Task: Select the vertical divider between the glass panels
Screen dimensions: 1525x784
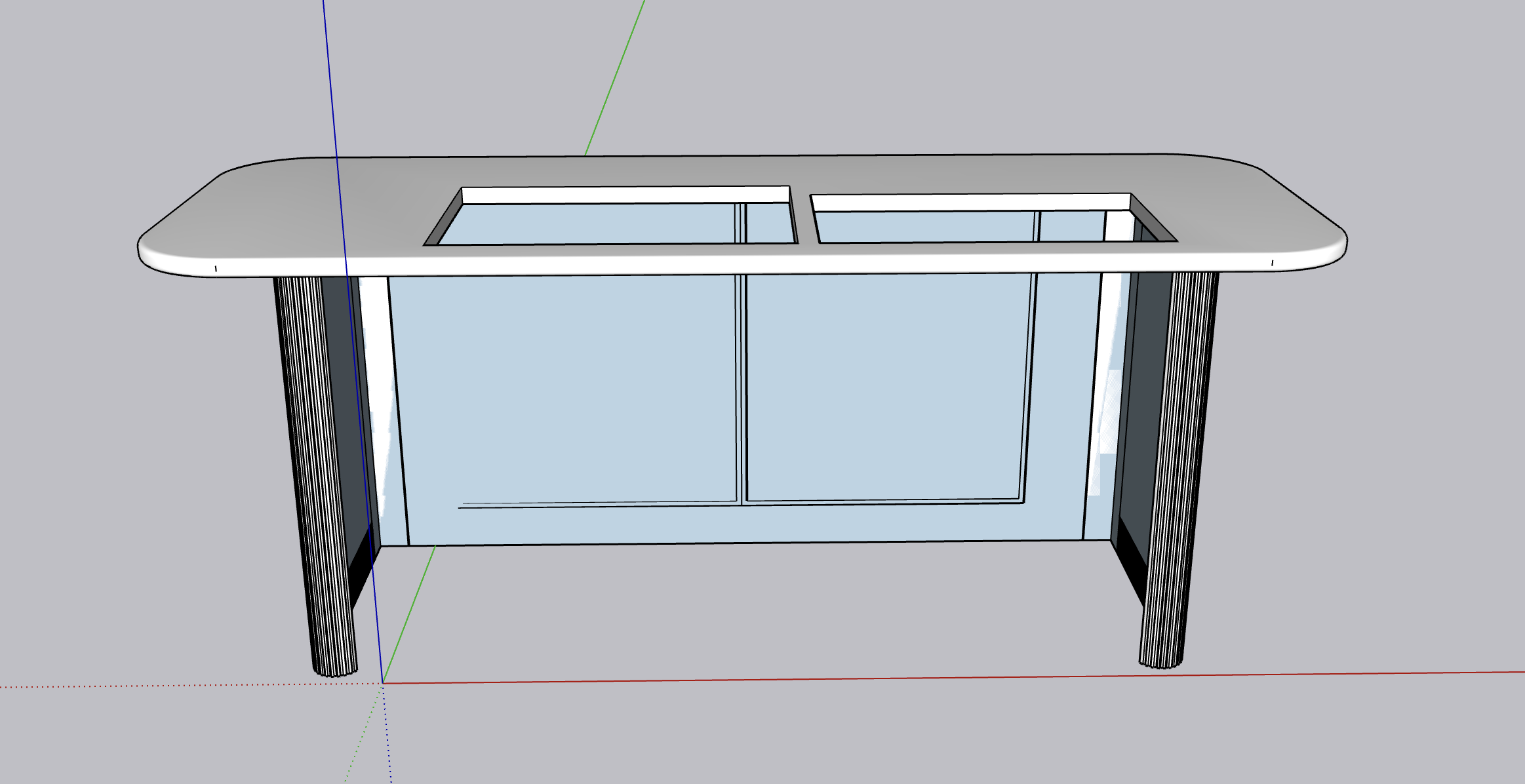Action: 742,393
